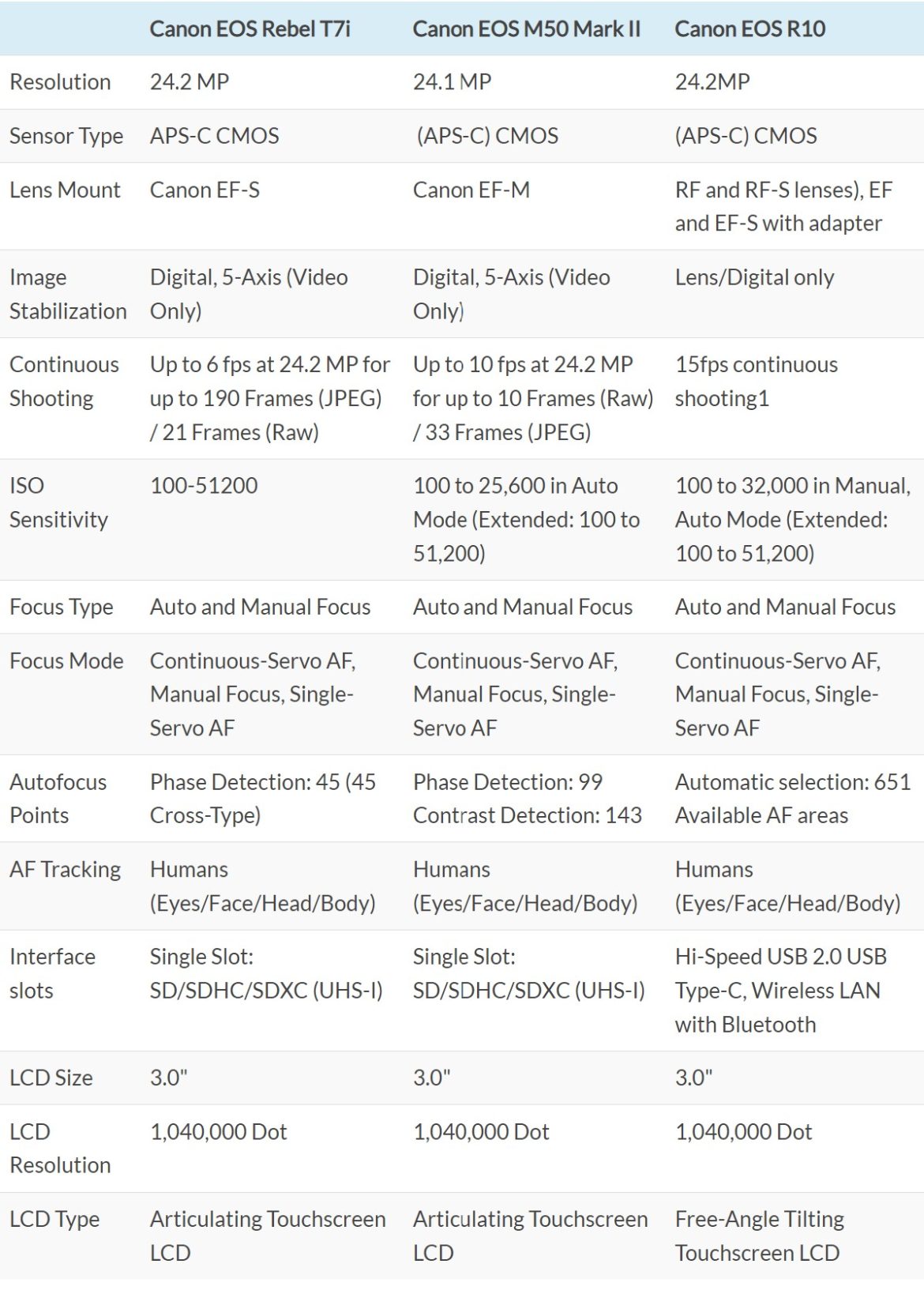Click the LCD Type row label

point(54,1219)
